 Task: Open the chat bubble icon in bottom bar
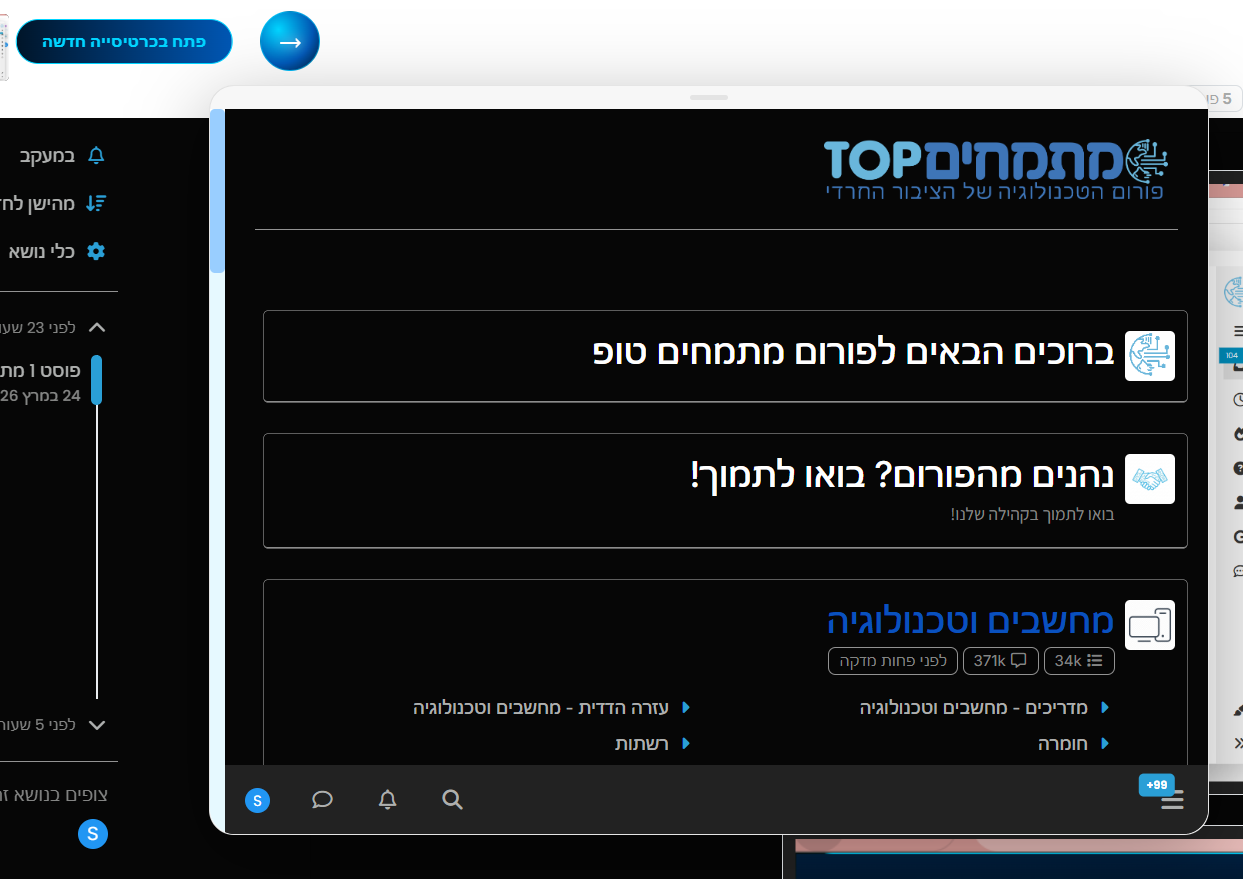tap(322, 800)
